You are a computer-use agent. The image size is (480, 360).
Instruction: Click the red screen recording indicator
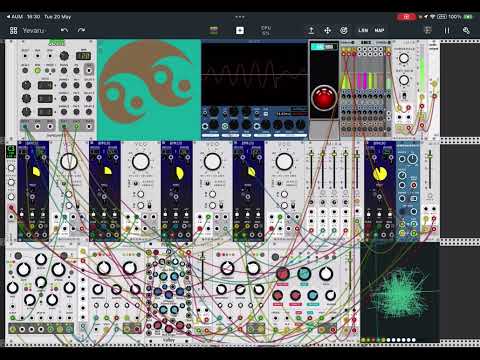(x=406, y=16)
